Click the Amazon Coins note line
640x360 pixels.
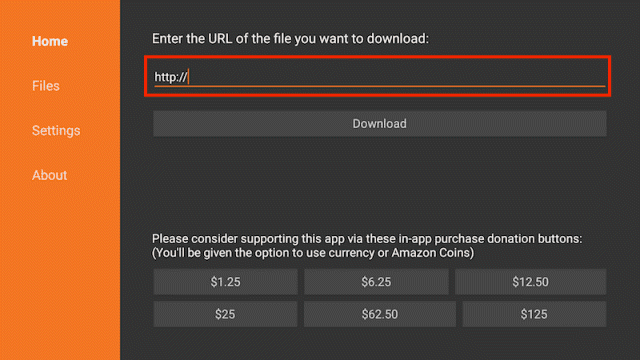[x=313, y=253]
